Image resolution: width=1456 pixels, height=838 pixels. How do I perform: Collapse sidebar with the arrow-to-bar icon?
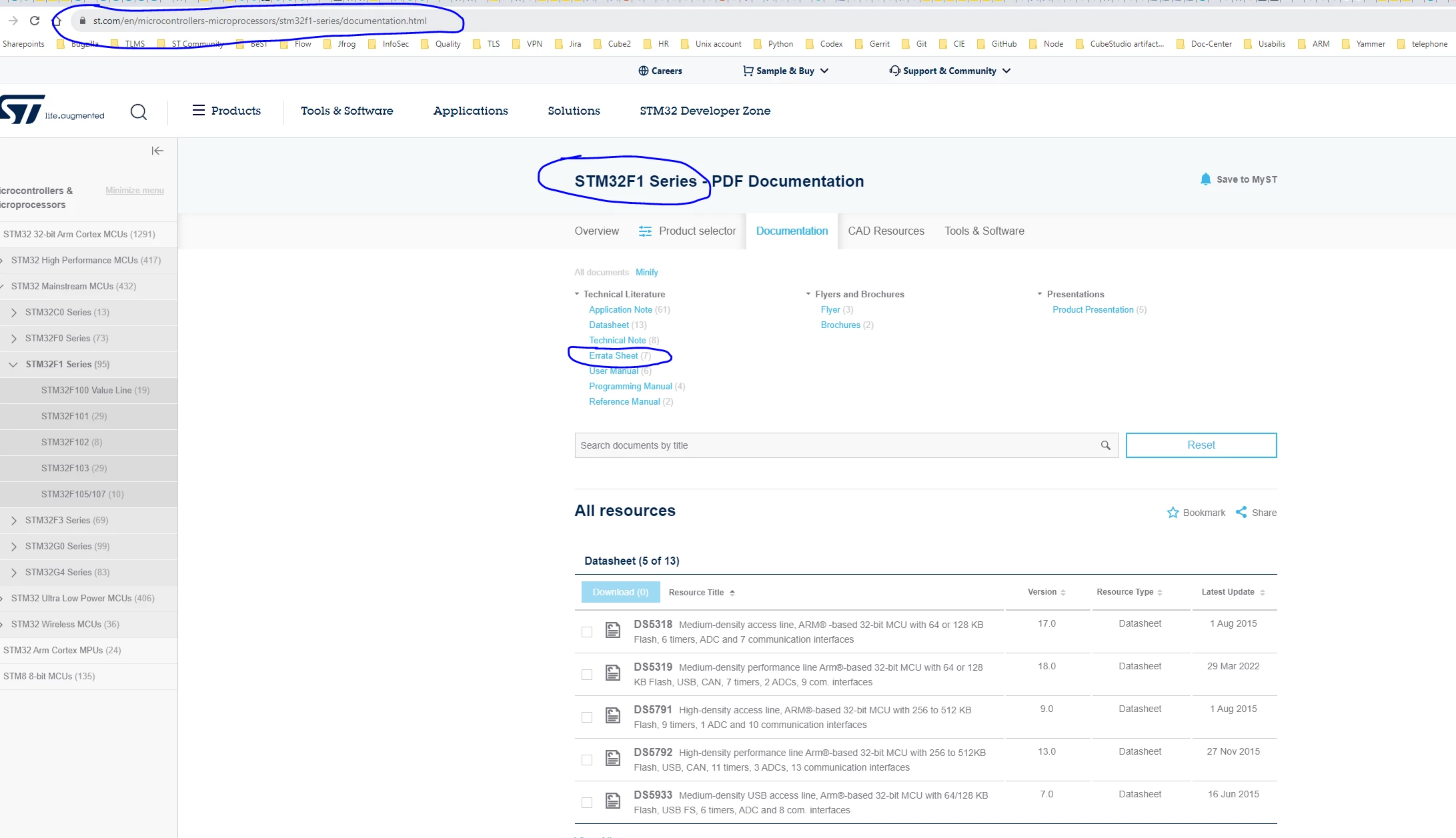157,151
